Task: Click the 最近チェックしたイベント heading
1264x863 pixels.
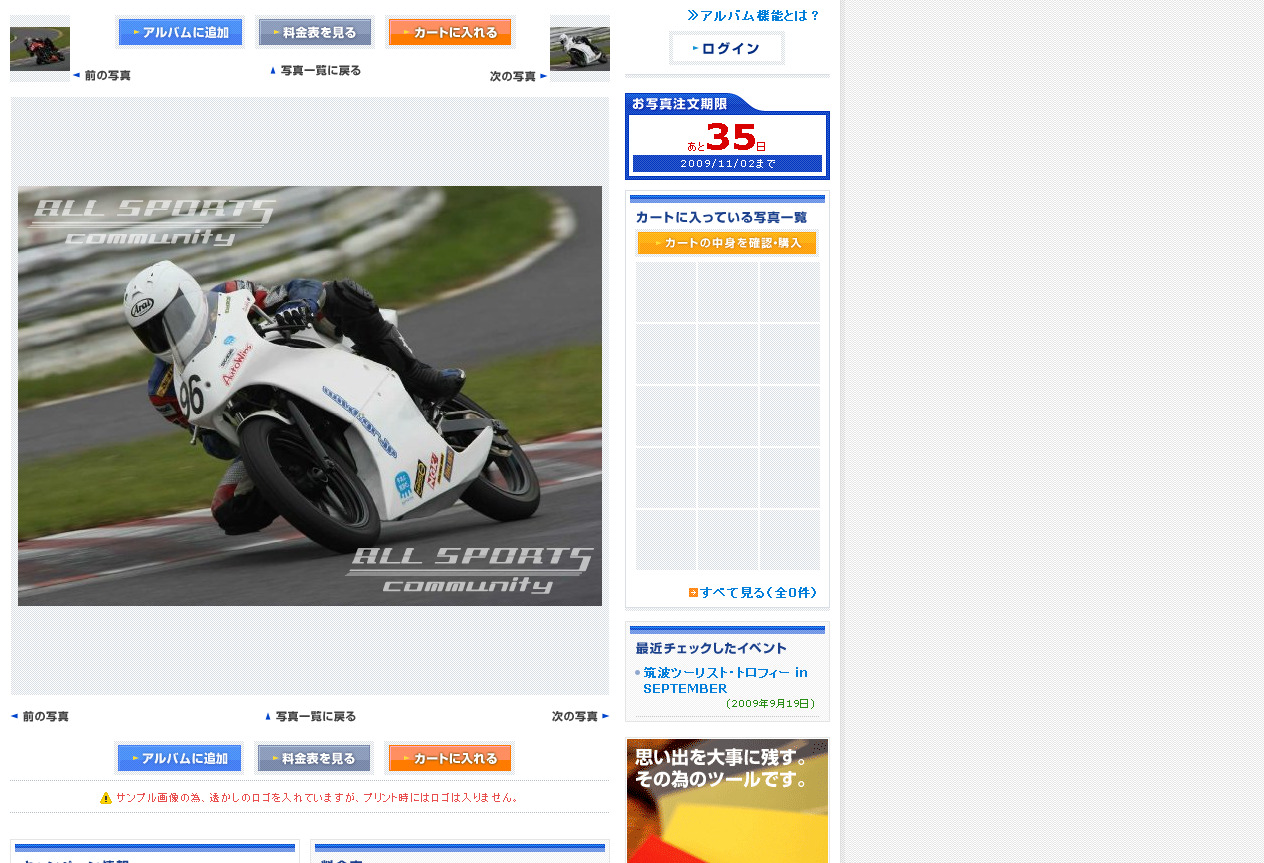Action: click(711, 648)
